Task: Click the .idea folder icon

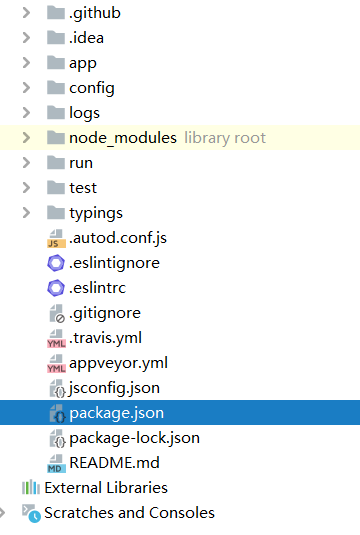Action: [56, 38]
